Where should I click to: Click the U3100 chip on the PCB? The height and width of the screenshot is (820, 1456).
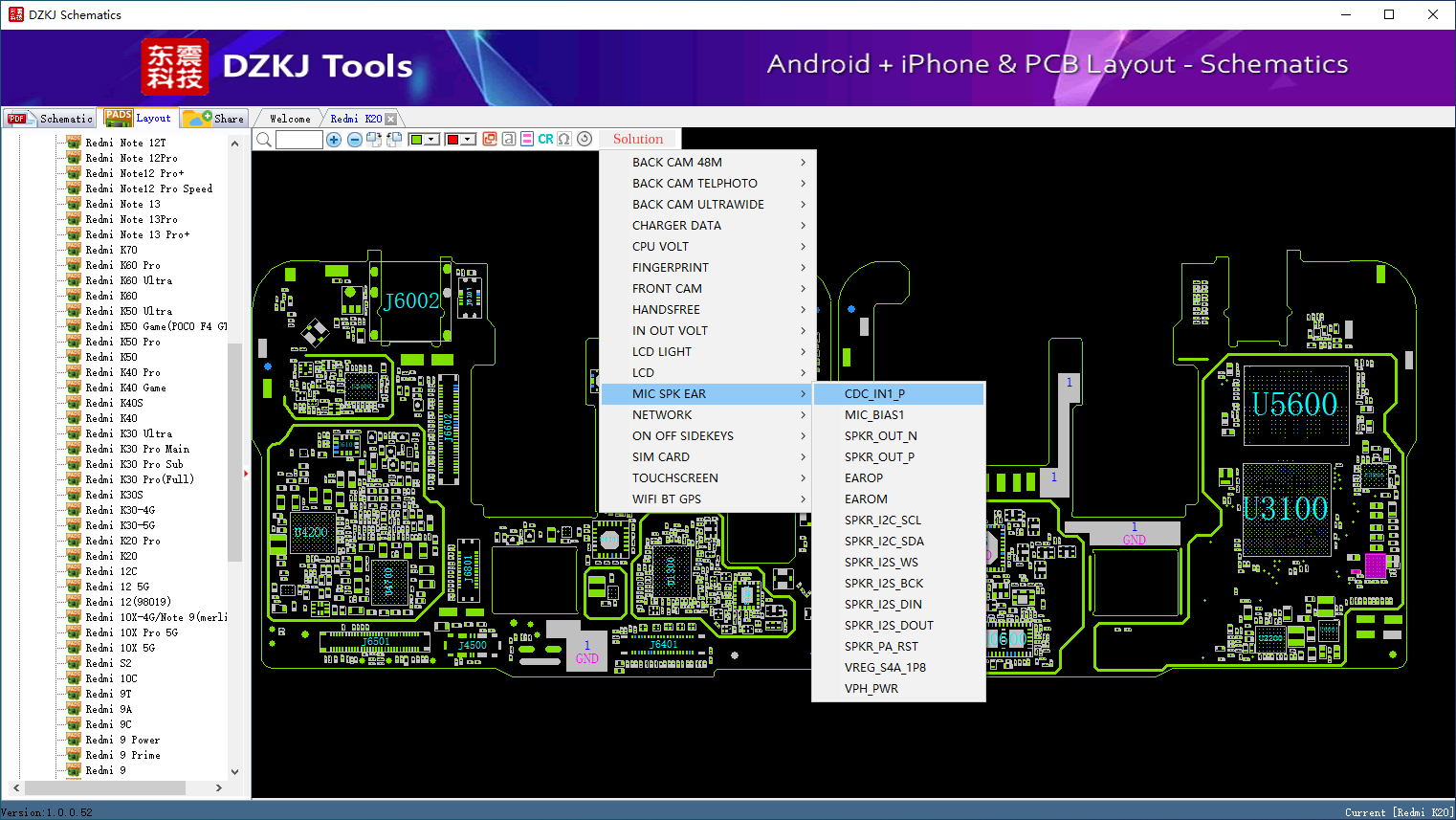(1286, 508)
